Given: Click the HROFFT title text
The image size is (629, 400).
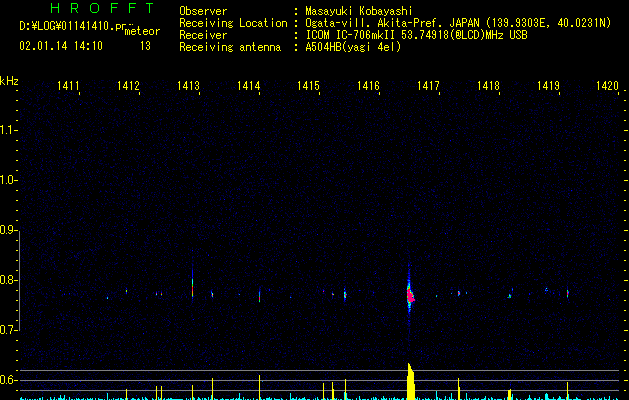Looking at the screenshot, I should (102, 8).
